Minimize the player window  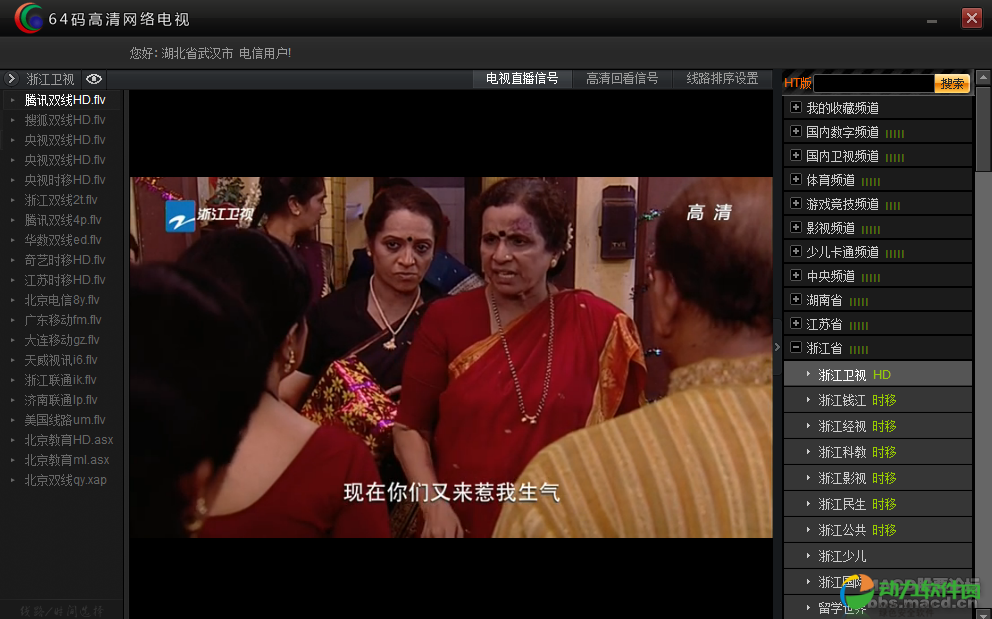point(932,19)
